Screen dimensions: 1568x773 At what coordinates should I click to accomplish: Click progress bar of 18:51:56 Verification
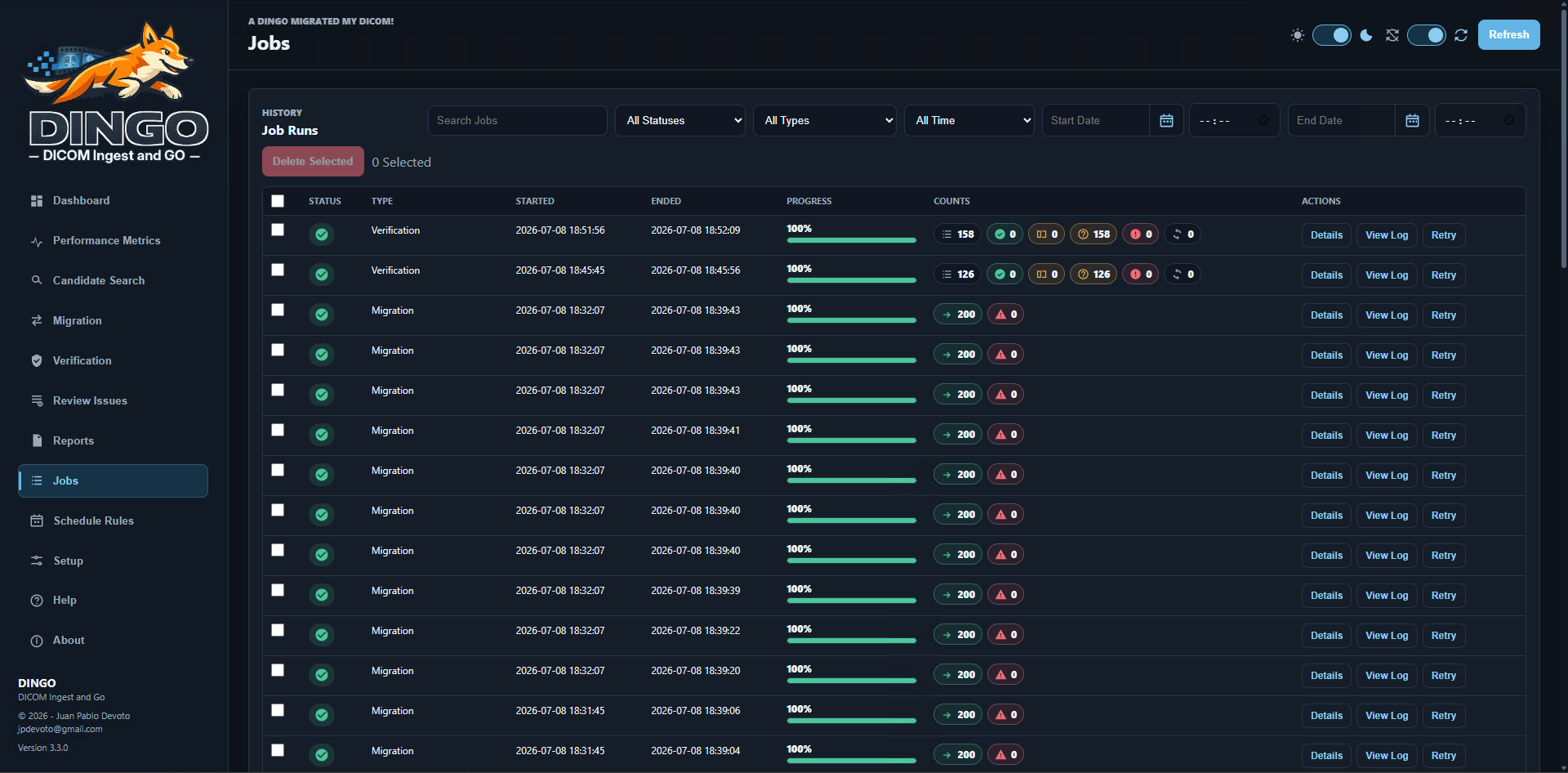[851, 240]
